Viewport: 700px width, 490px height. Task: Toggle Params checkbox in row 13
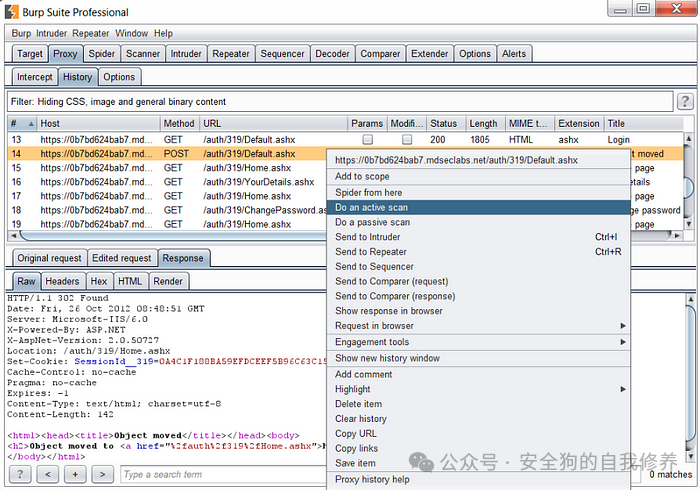(x=367, y=140)
